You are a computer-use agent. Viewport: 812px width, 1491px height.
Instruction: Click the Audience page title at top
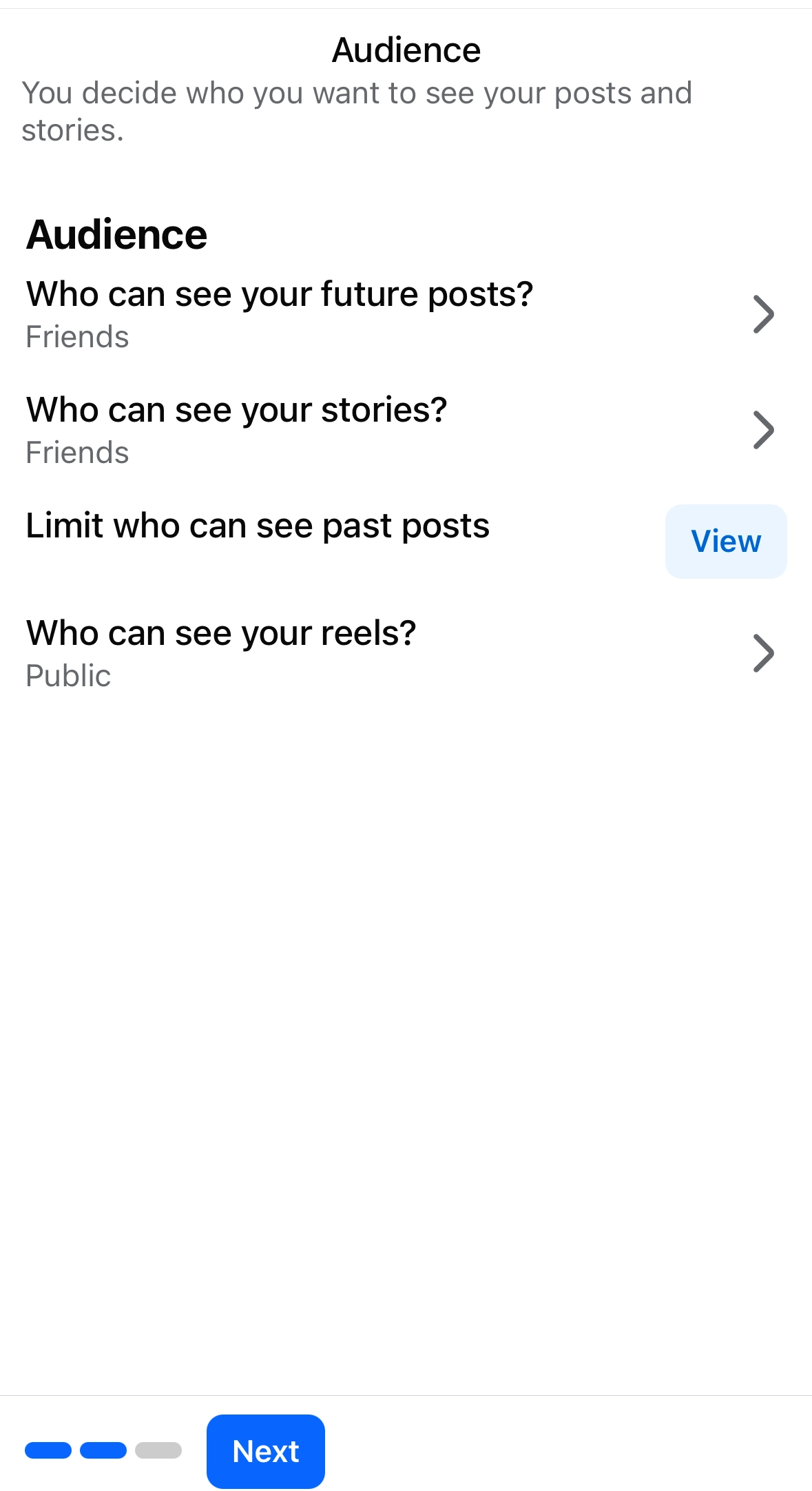click(406, 50)
